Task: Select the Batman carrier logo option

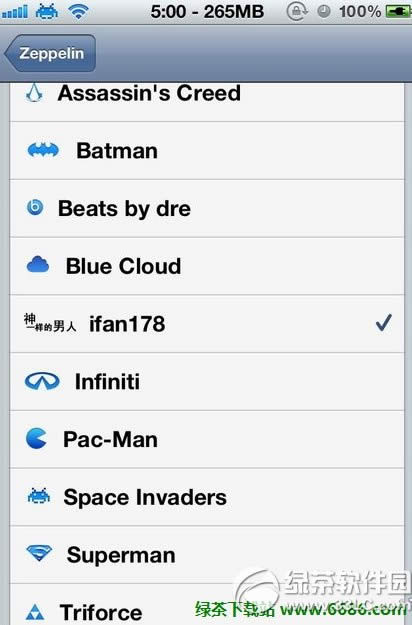Action: (207, 151)
